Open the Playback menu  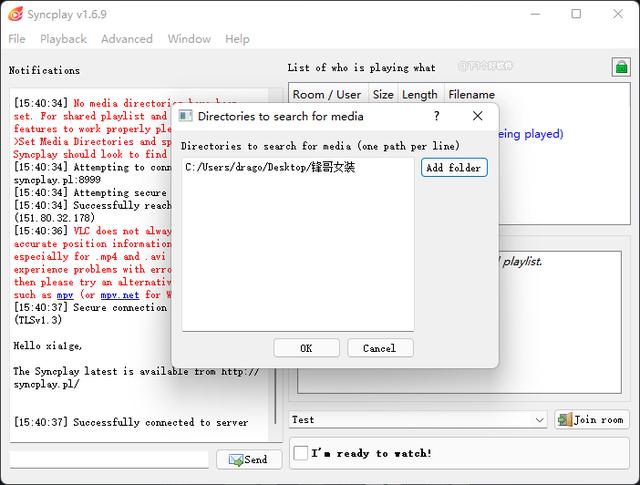tap(63, 39)
